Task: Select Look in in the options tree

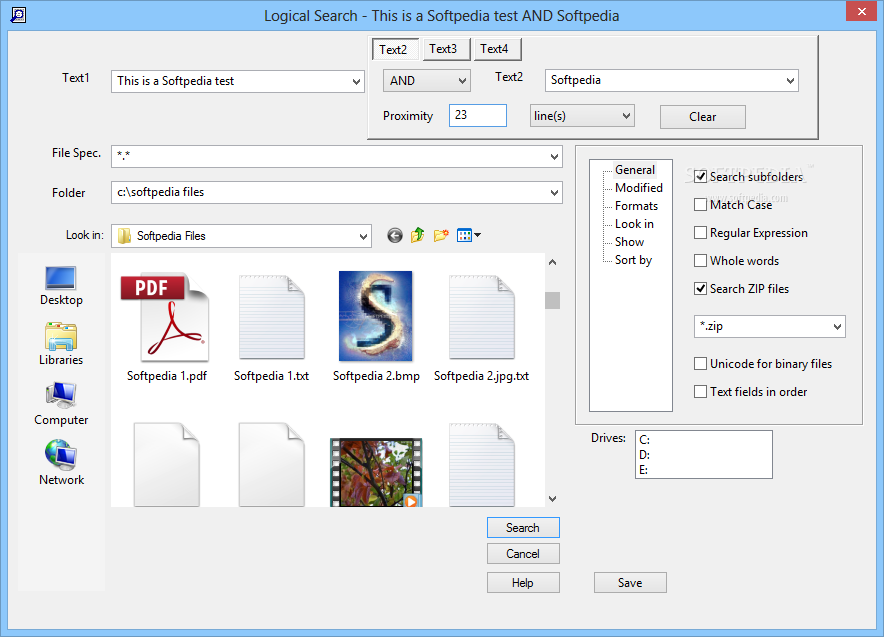Action: 634,224
